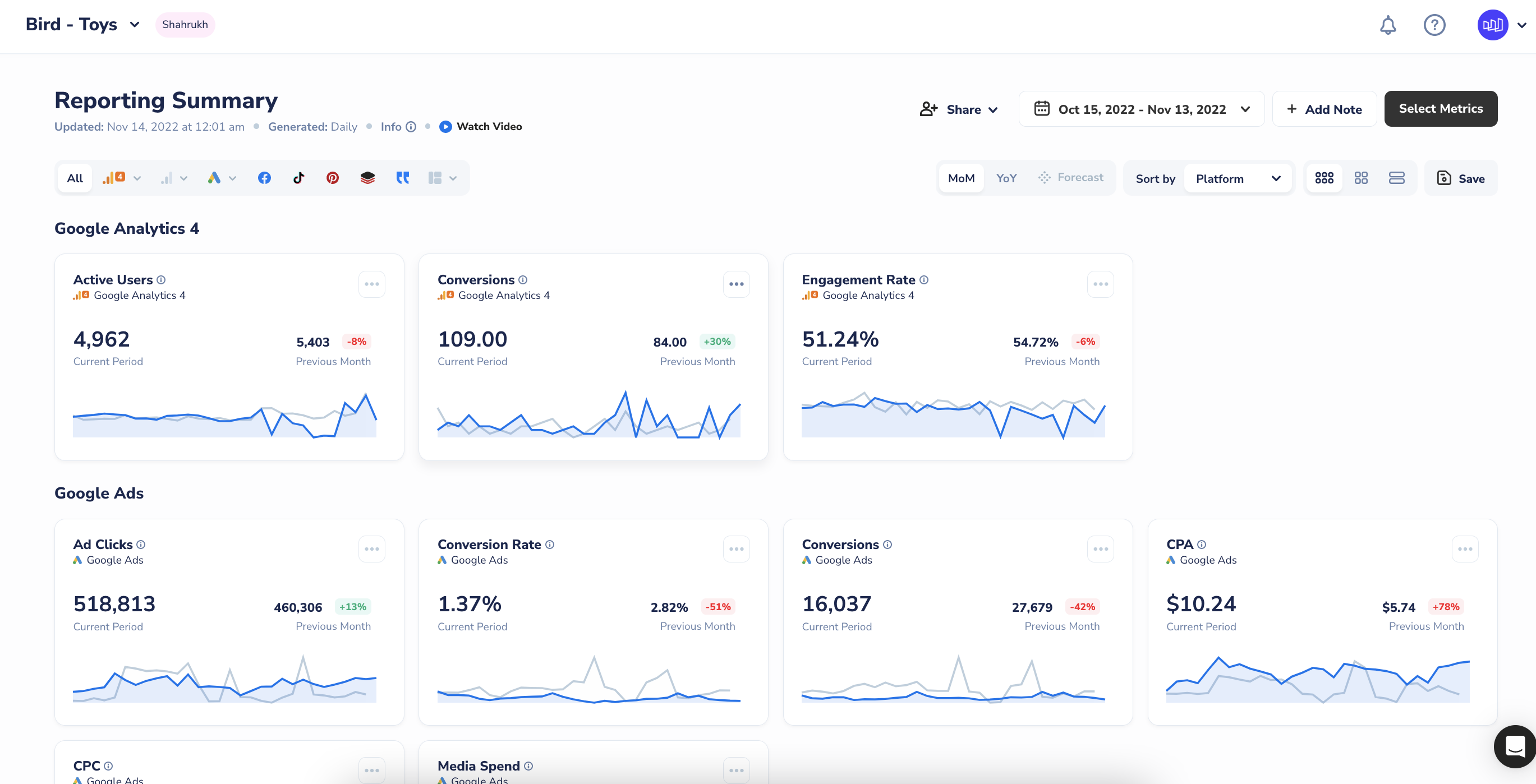Click the grey layout platform filter icon
Screen dimensions: 1536x784
click(435, 178)
